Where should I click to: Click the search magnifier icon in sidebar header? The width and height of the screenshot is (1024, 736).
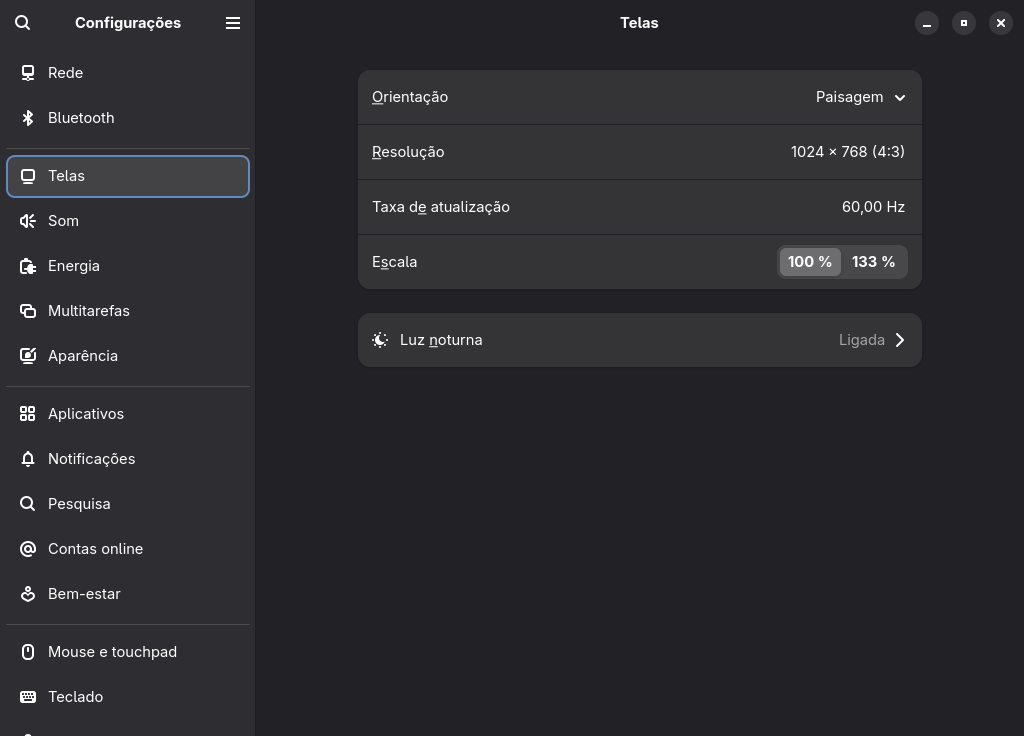pos(23,23)
